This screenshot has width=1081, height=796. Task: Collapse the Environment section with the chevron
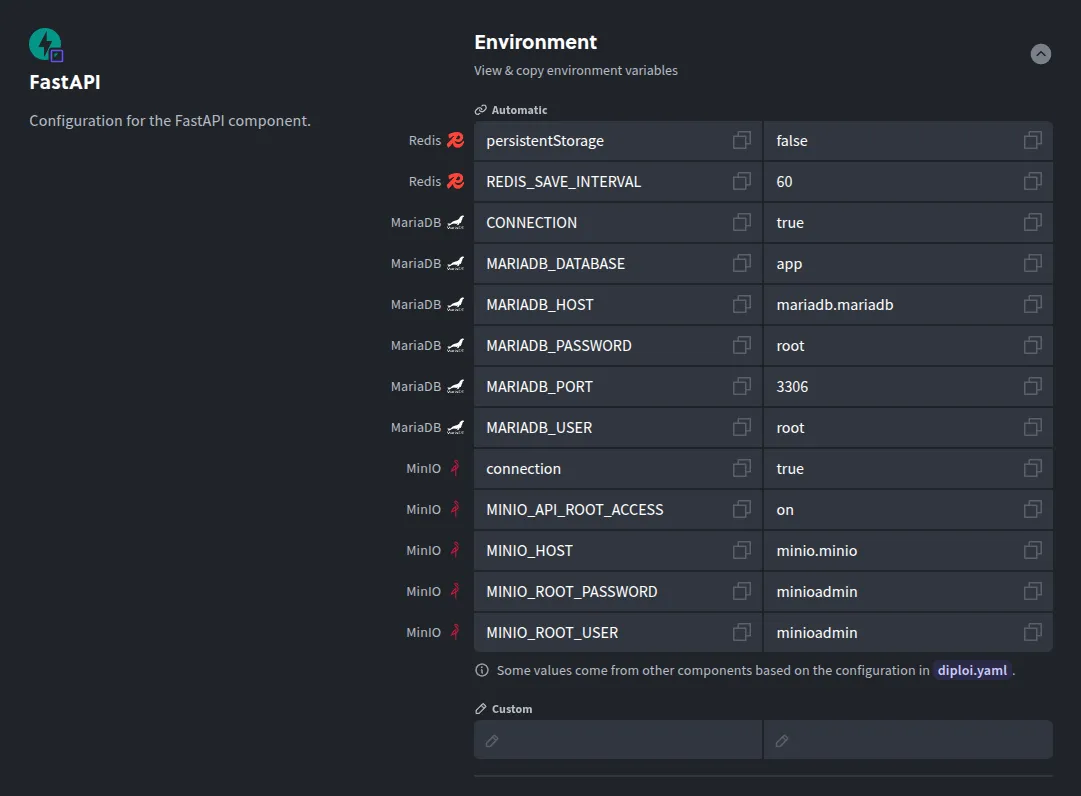point(1040,54)
